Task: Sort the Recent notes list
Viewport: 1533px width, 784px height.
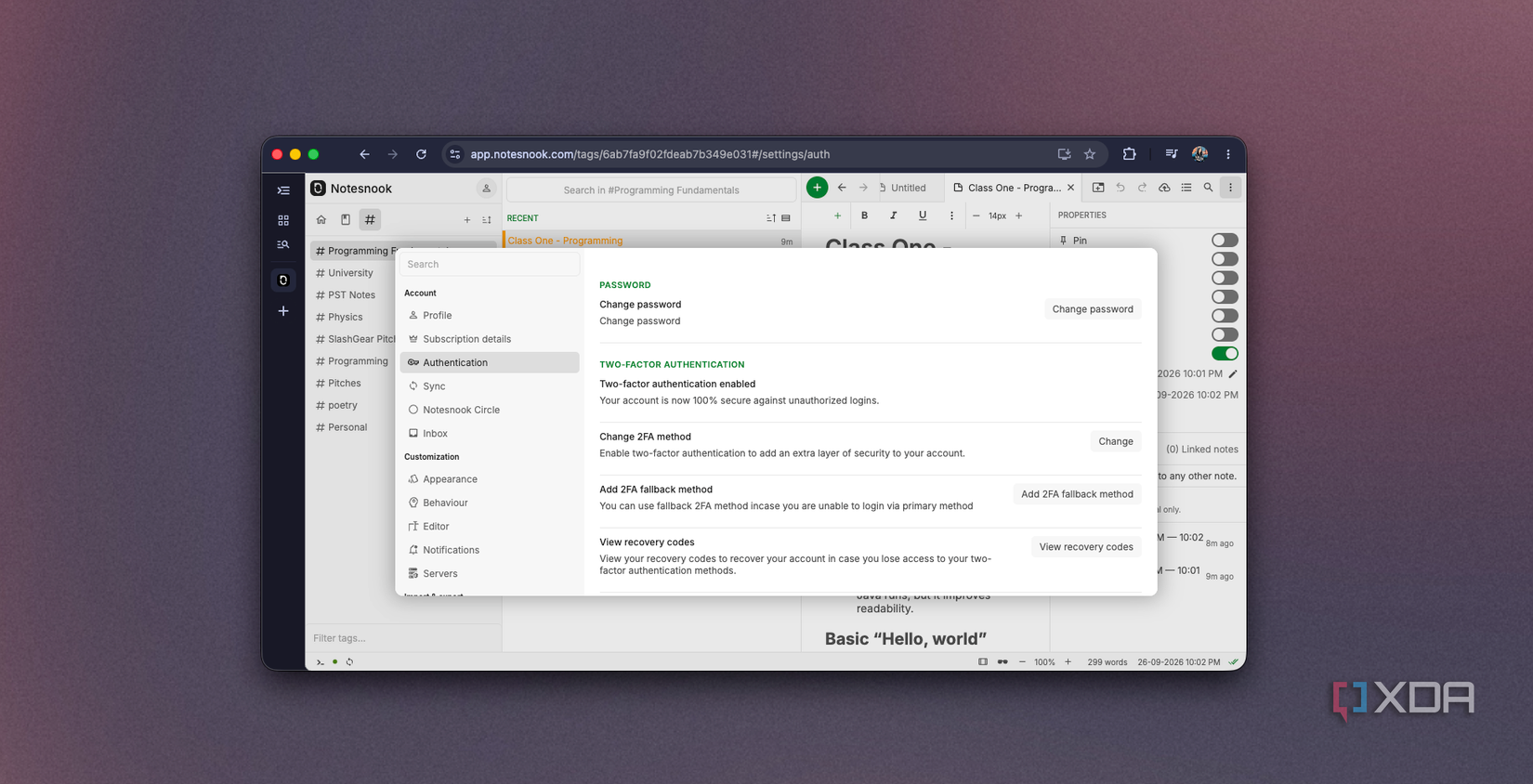Action: click(771, 218)
